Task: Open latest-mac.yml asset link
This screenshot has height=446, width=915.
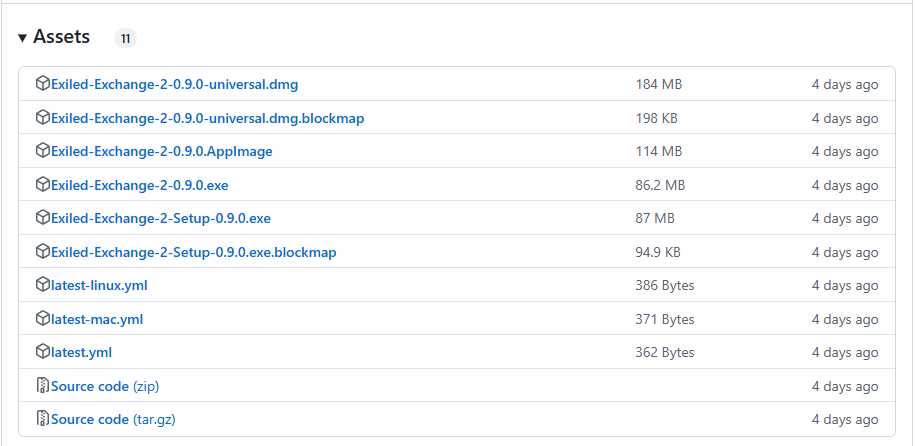Action: coord(97,319)
